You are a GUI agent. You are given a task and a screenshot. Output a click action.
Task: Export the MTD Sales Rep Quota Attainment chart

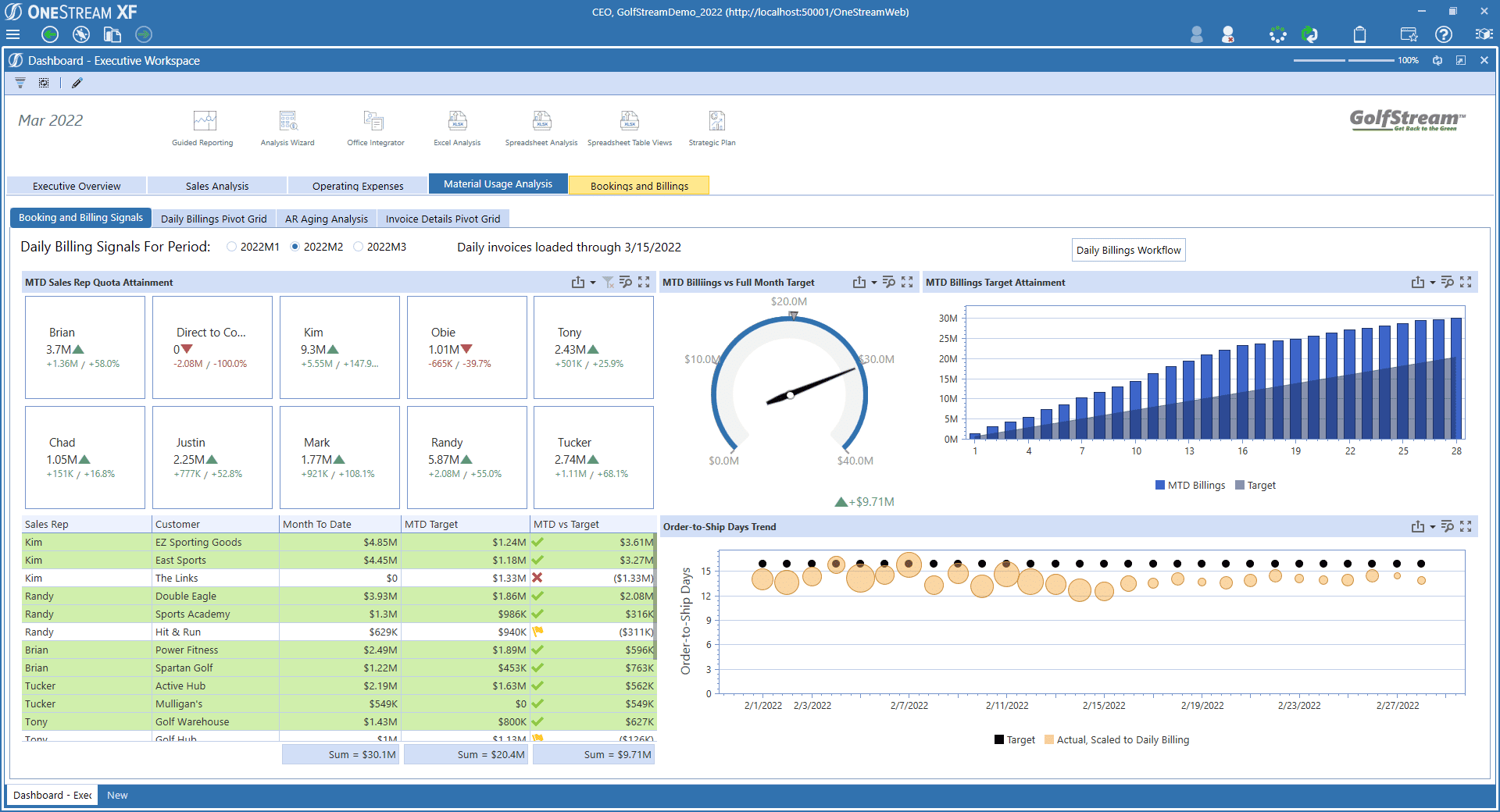tap(577, 282)
